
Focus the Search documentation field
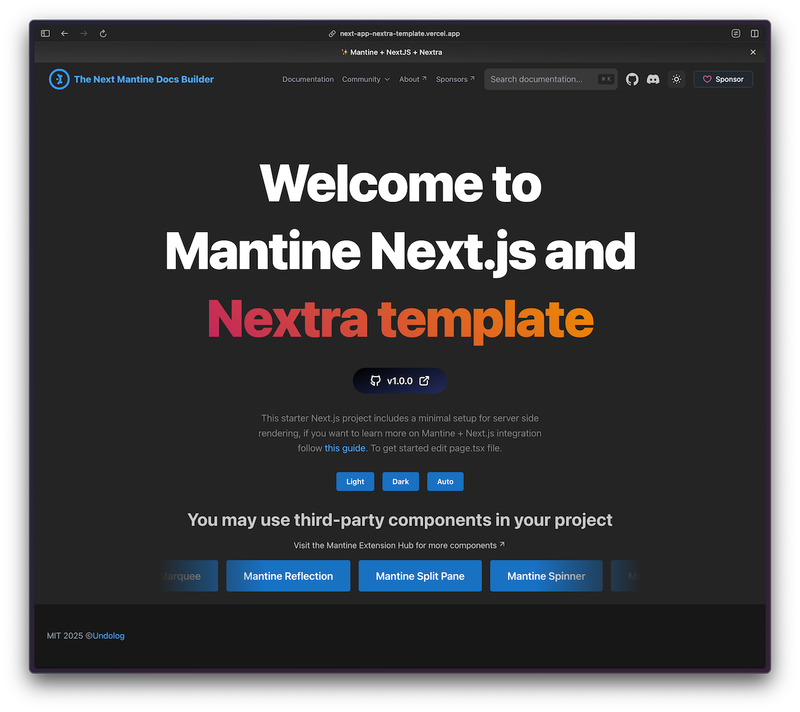coord(551,79)
